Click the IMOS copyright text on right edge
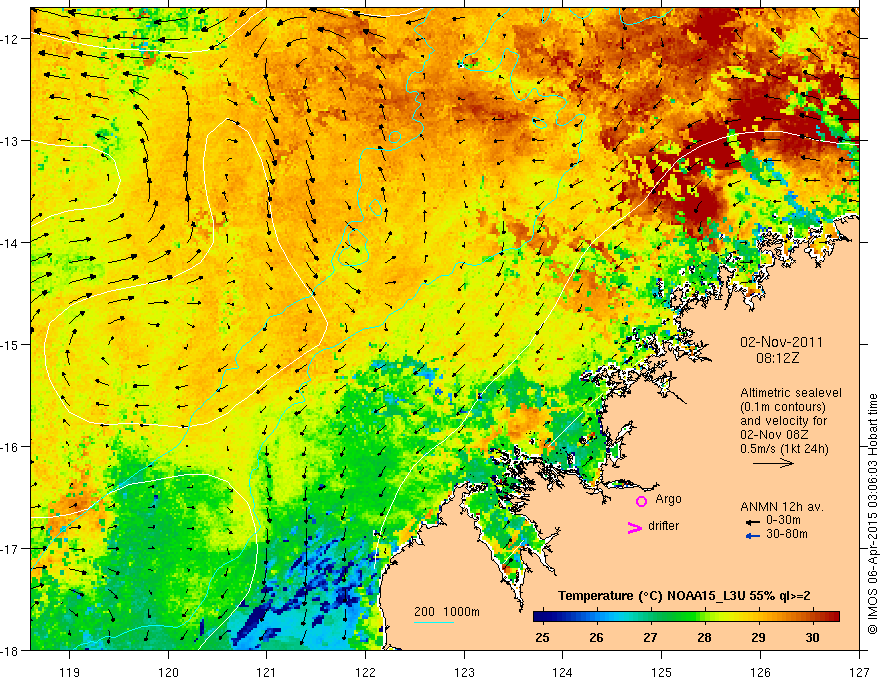 pyautogui.click(x=873, y=514)
